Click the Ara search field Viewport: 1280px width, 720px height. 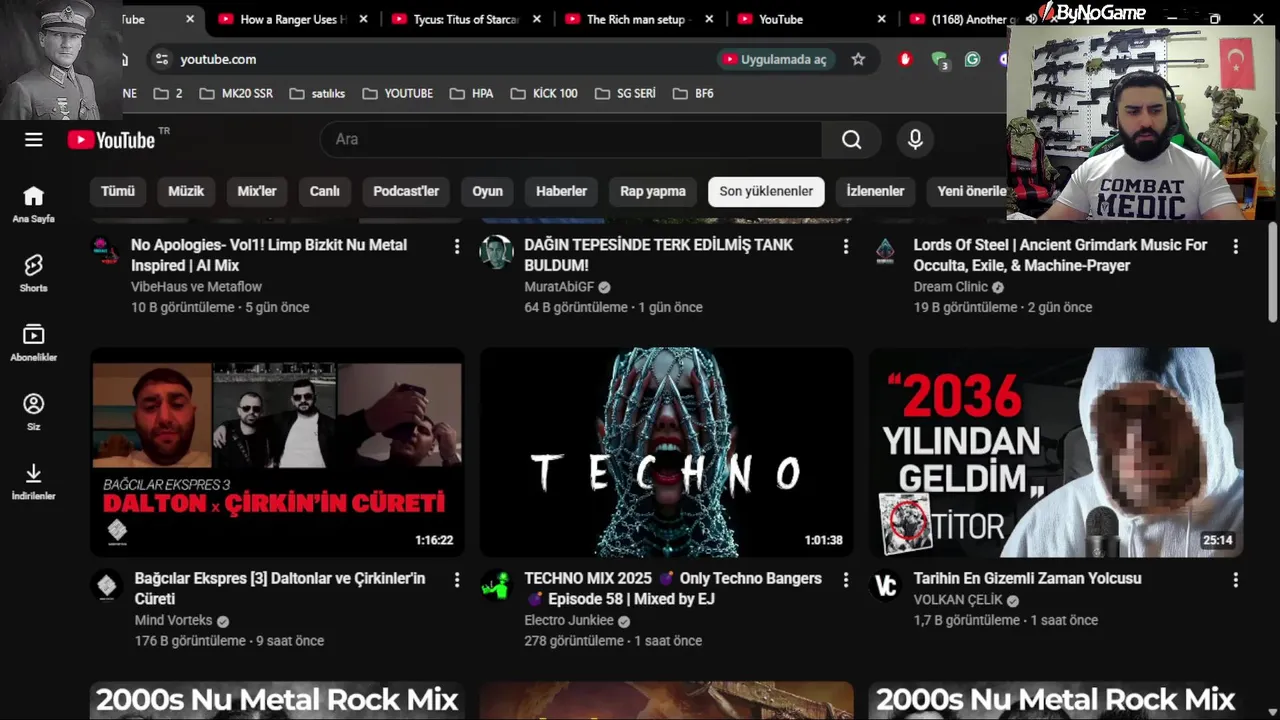point(570,140)
